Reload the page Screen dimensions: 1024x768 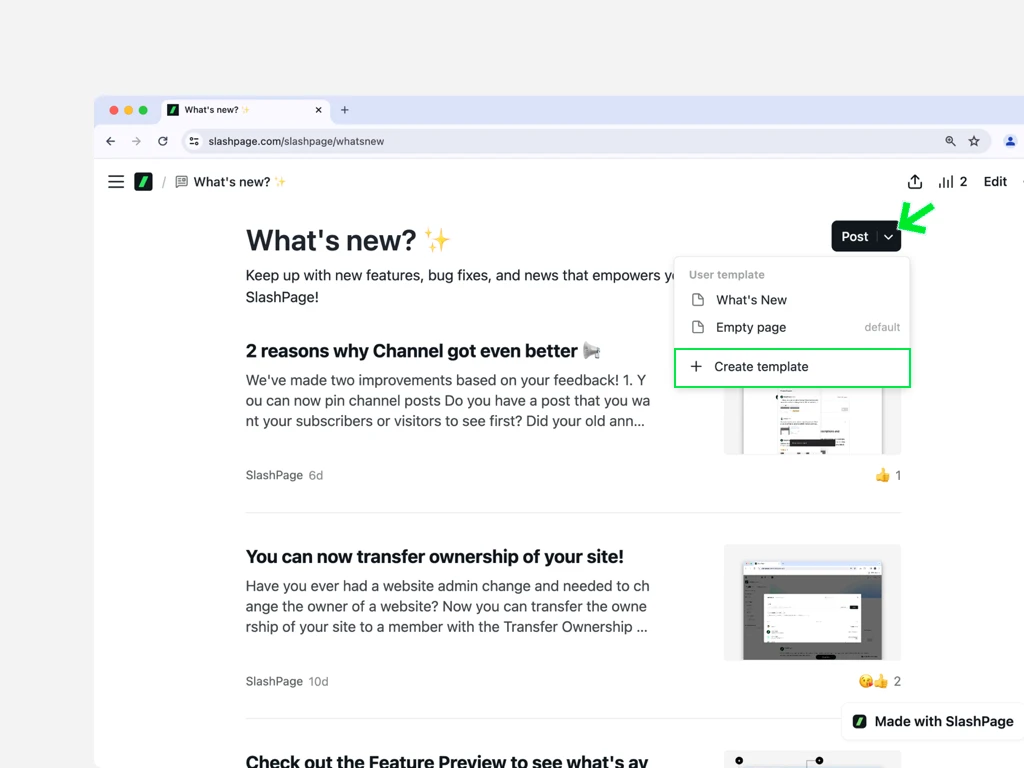(163, 141)
